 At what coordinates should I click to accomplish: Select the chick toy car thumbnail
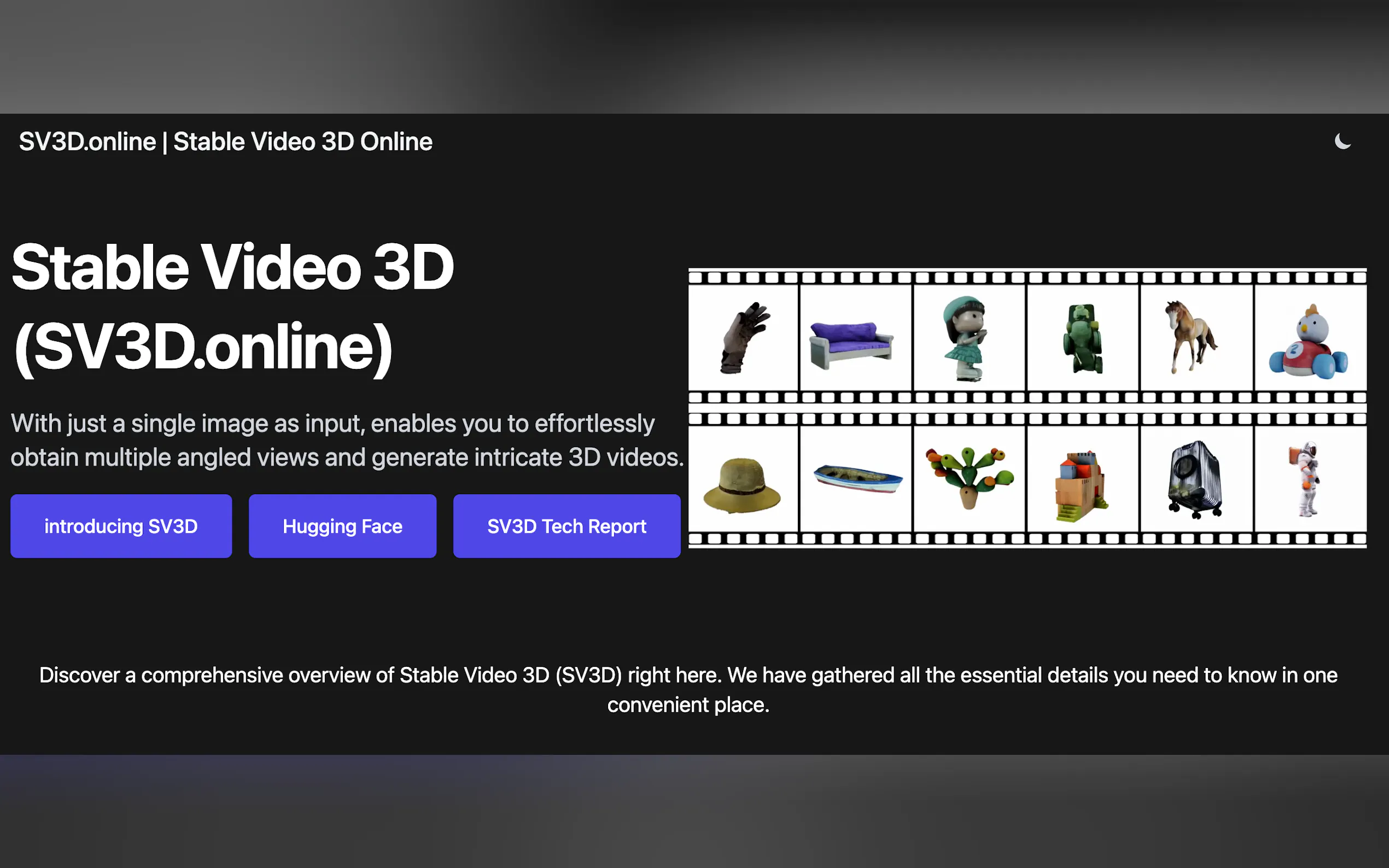pos(1309,343)
